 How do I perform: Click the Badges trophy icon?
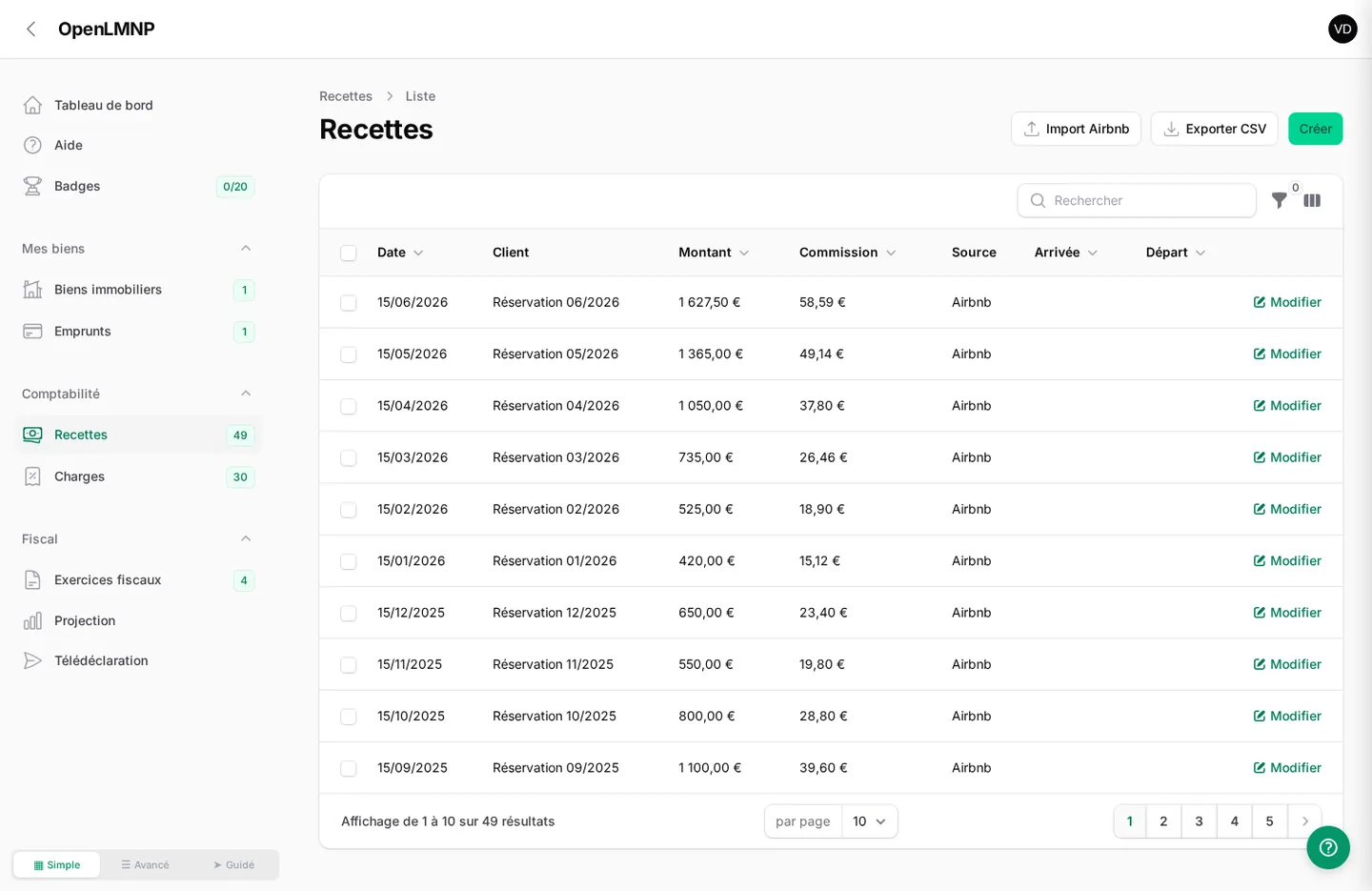point(32,186)
